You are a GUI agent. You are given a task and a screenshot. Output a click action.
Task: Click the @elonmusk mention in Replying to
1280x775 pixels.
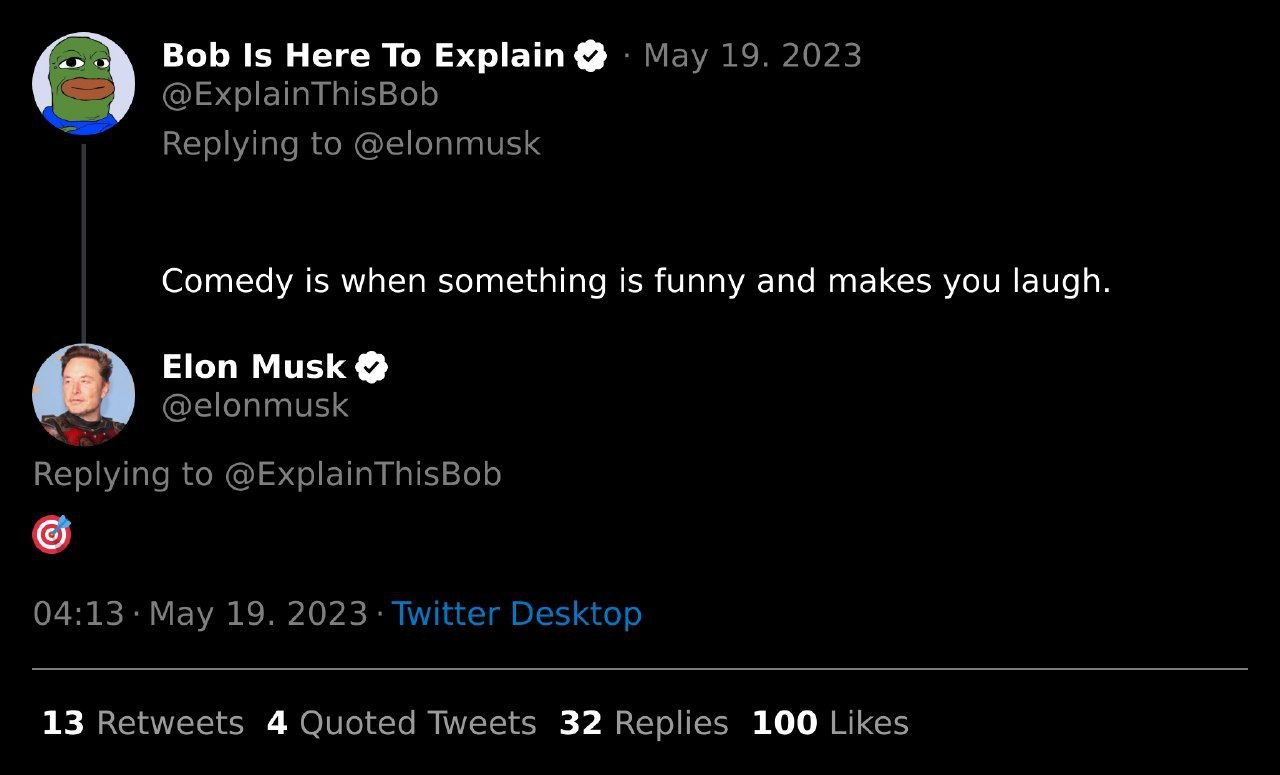coord(447,144)
